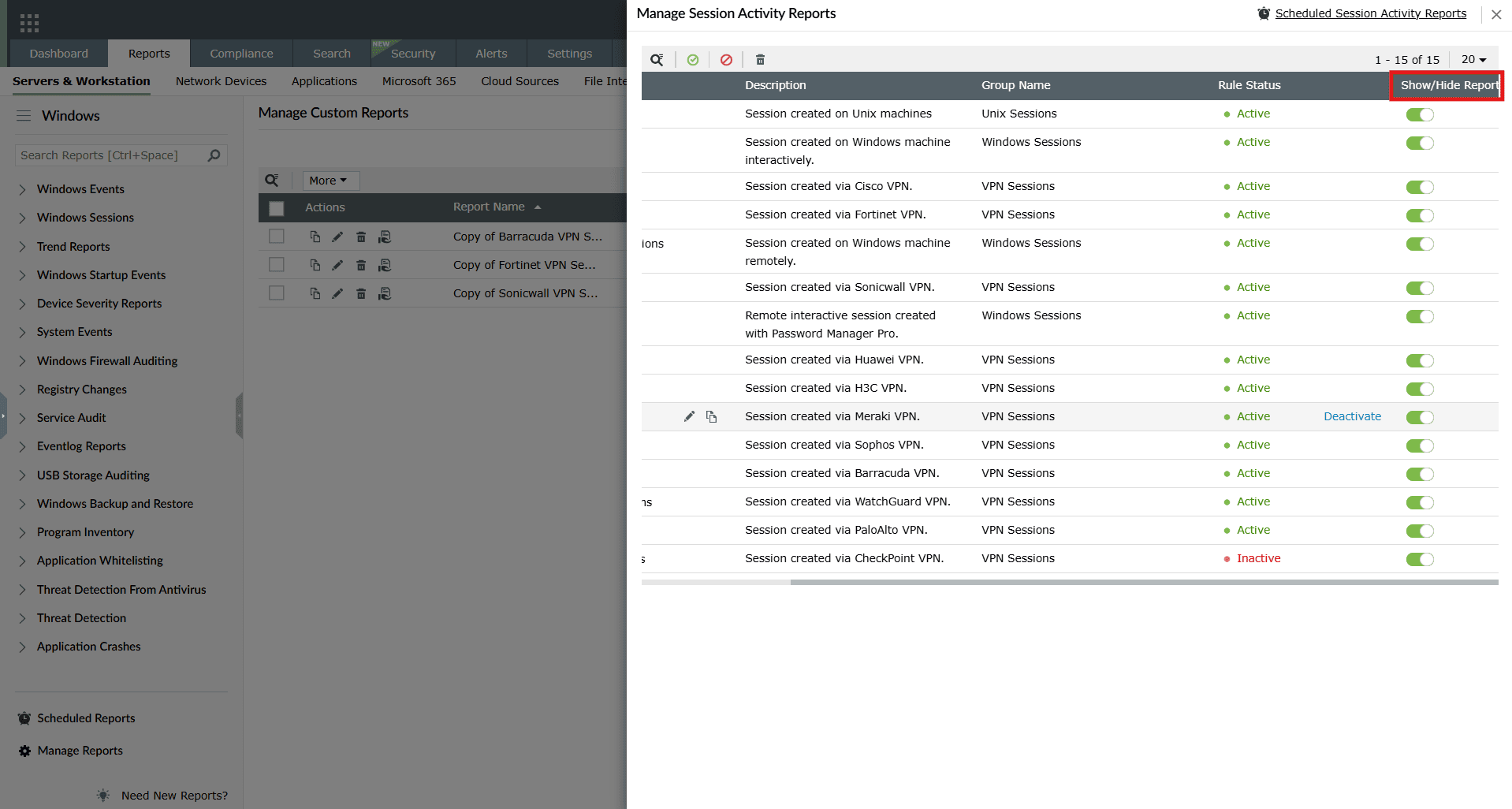
Task: Switch to the Dashboard tab
Action: coord(59,54)
